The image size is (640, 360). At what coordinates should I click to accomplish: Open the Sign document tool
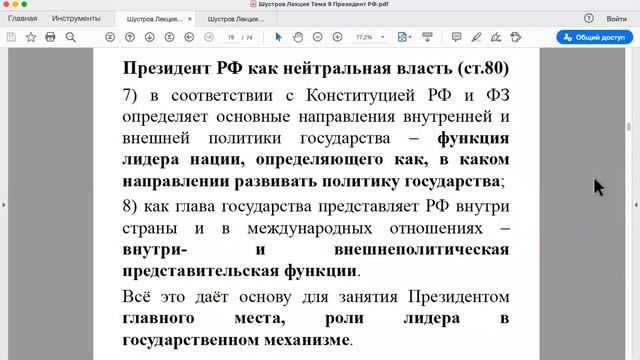click(496, 37)
